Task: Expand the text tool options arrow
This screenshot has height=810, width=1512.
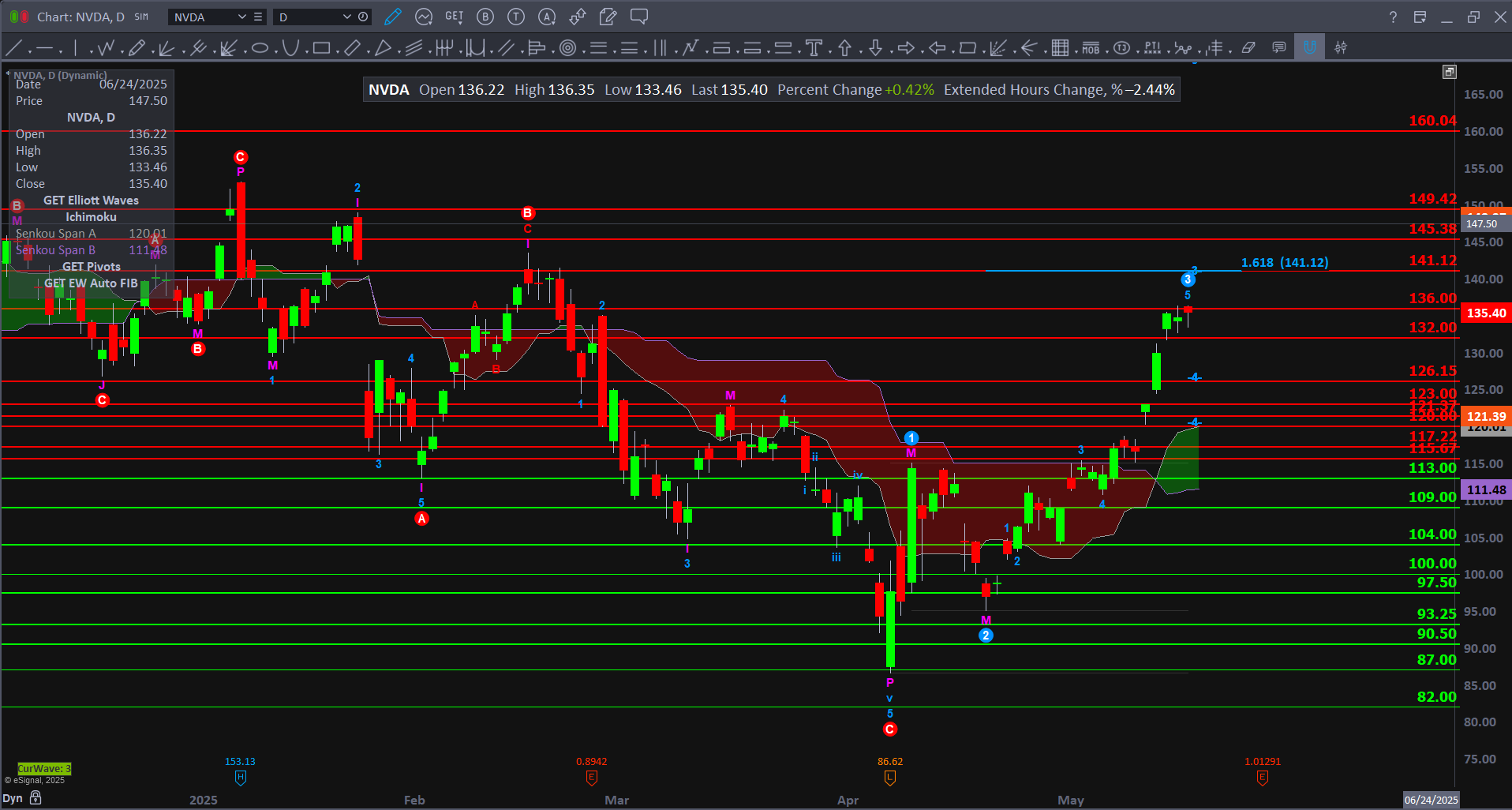Action: 829,52
